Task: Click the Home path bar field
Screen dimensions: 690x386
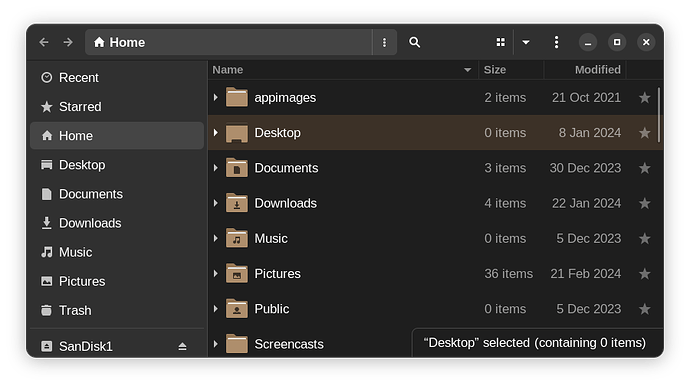Action: pyautogui.click(x=229, y=42)
